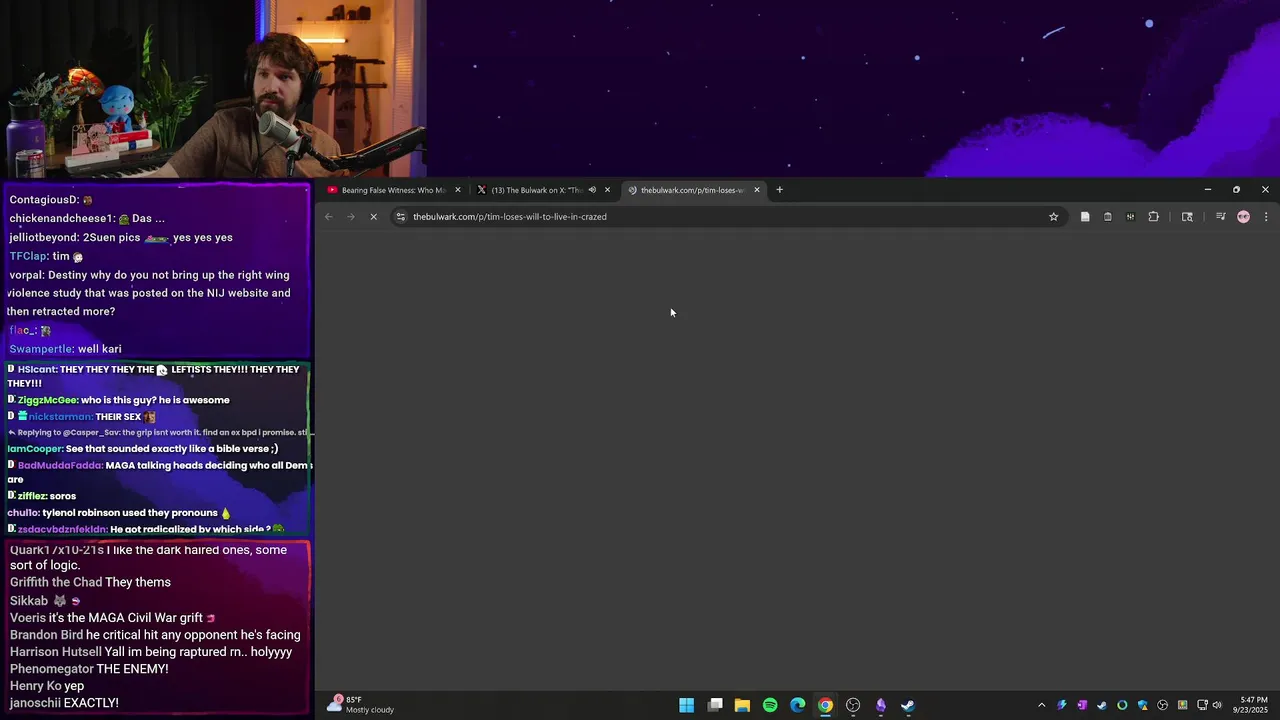The width and height of the screenshot is (1280, 720).
Task: Click the username chickenandcheese1 in chat
Action: click(62, 219)
